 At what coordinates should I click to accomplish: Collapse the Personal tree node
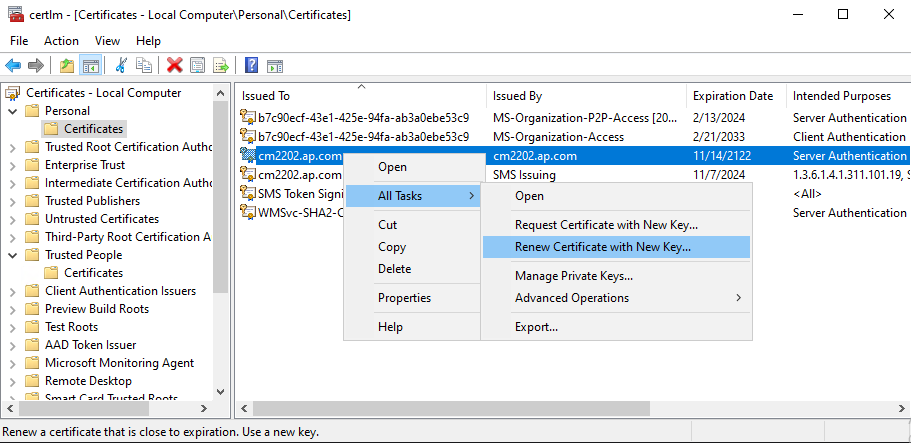tap(13, 111)
